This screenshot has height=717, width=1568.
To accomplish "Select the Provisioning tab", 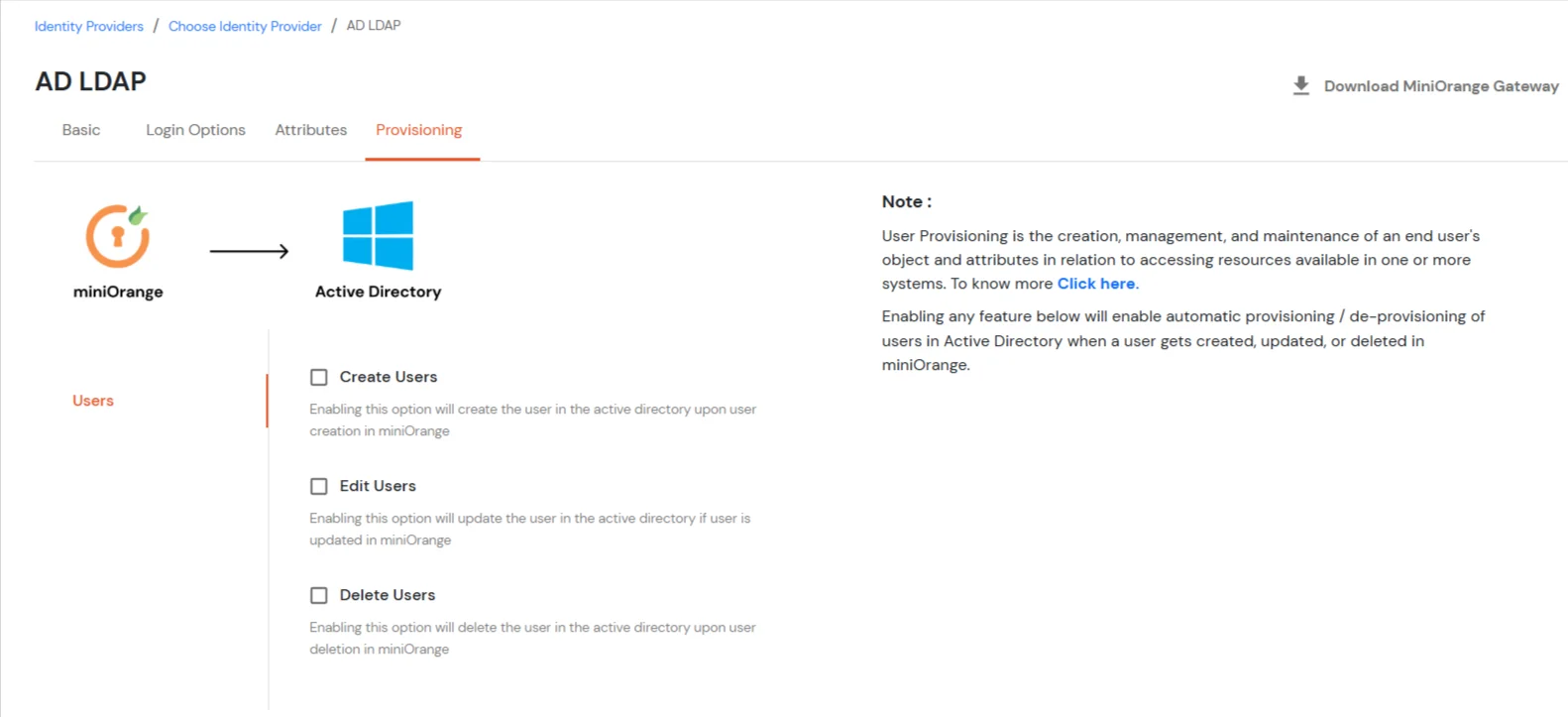I will click(x=418, y=130).
